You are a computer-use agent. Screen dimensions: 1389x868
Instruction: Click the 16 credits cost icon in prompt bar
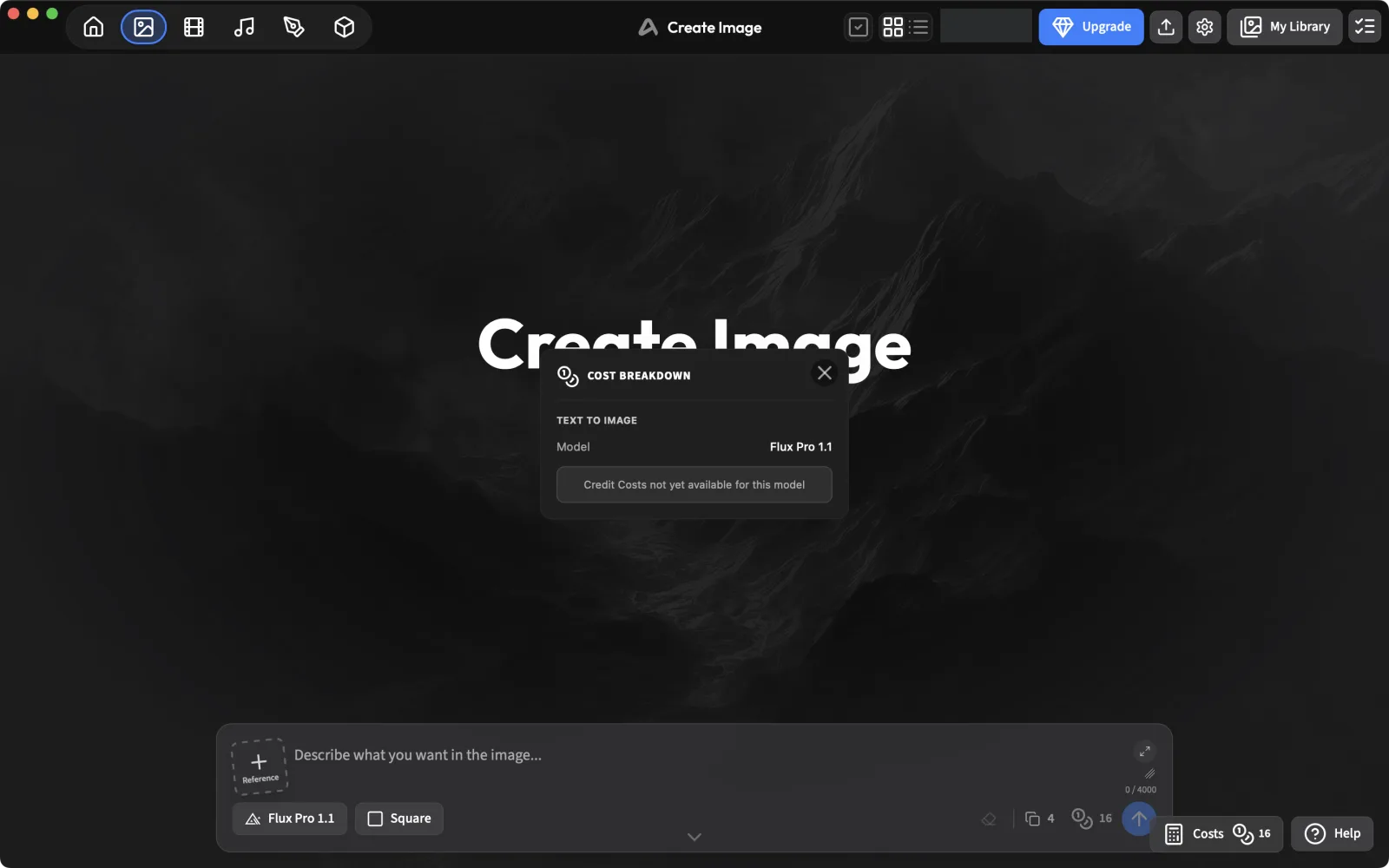1091,819
